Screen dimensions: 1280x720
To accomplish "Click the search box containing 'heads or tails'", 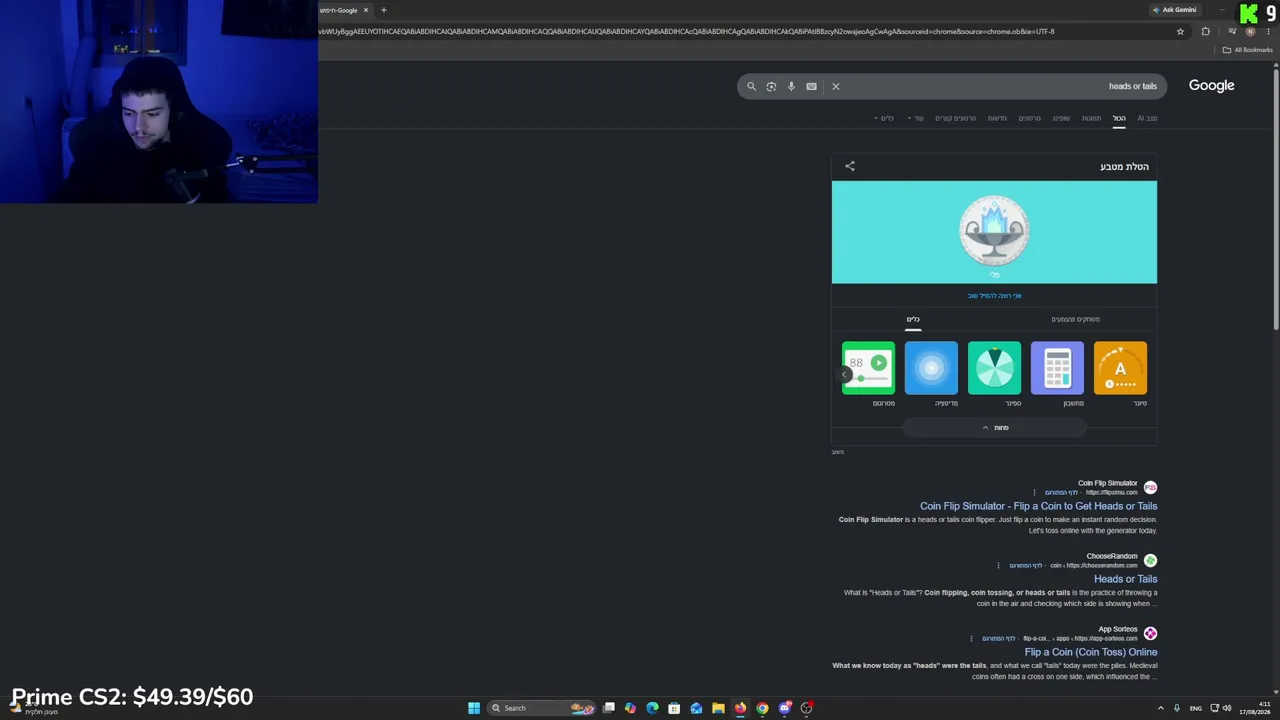I will pos(952,86).
